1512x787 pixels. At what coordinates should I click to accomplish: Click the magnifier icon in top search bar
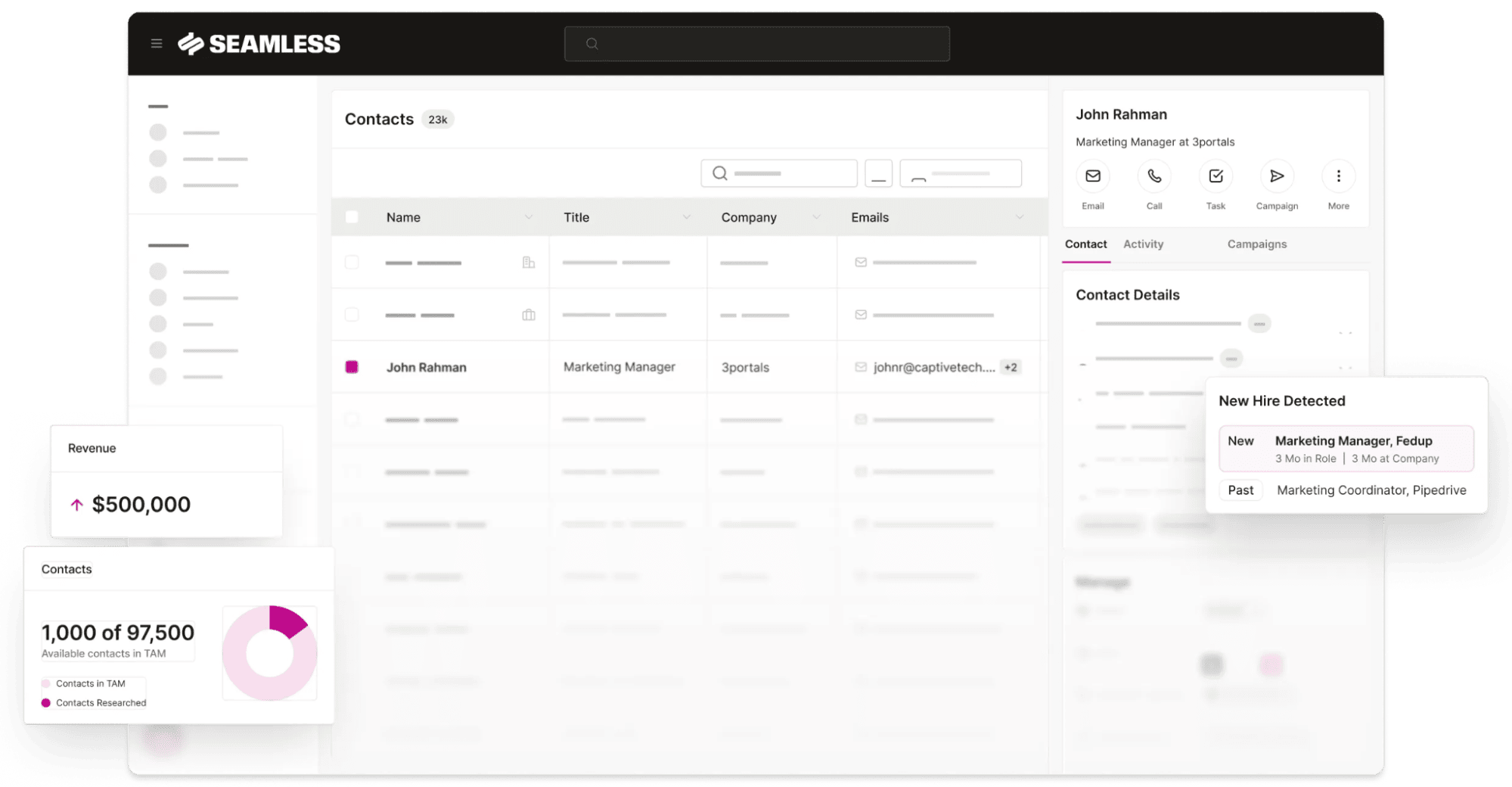(x=592, y=44)
